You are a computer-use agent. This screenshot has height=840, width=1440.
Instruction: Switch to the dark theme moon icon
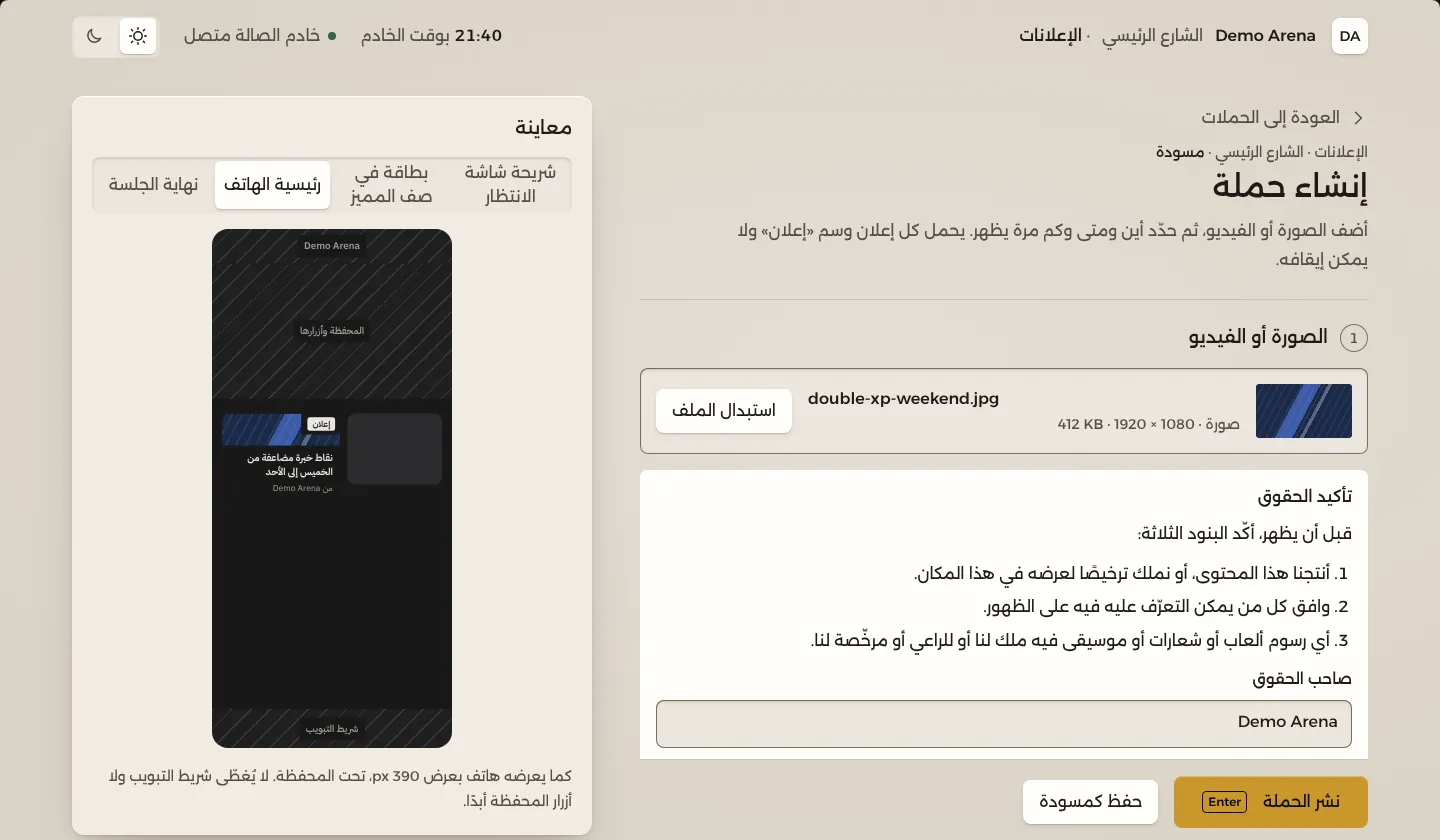[94, 36]
